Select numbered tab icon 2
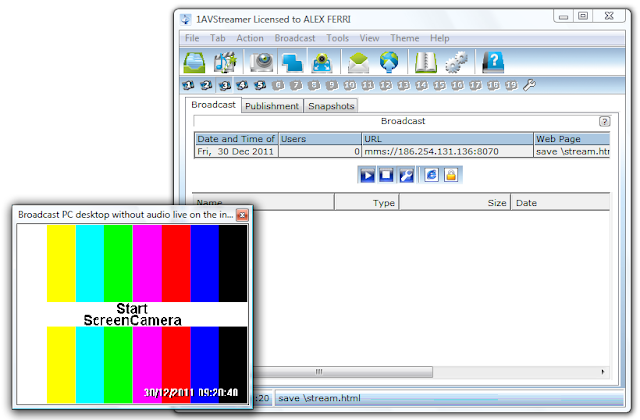 206,85
